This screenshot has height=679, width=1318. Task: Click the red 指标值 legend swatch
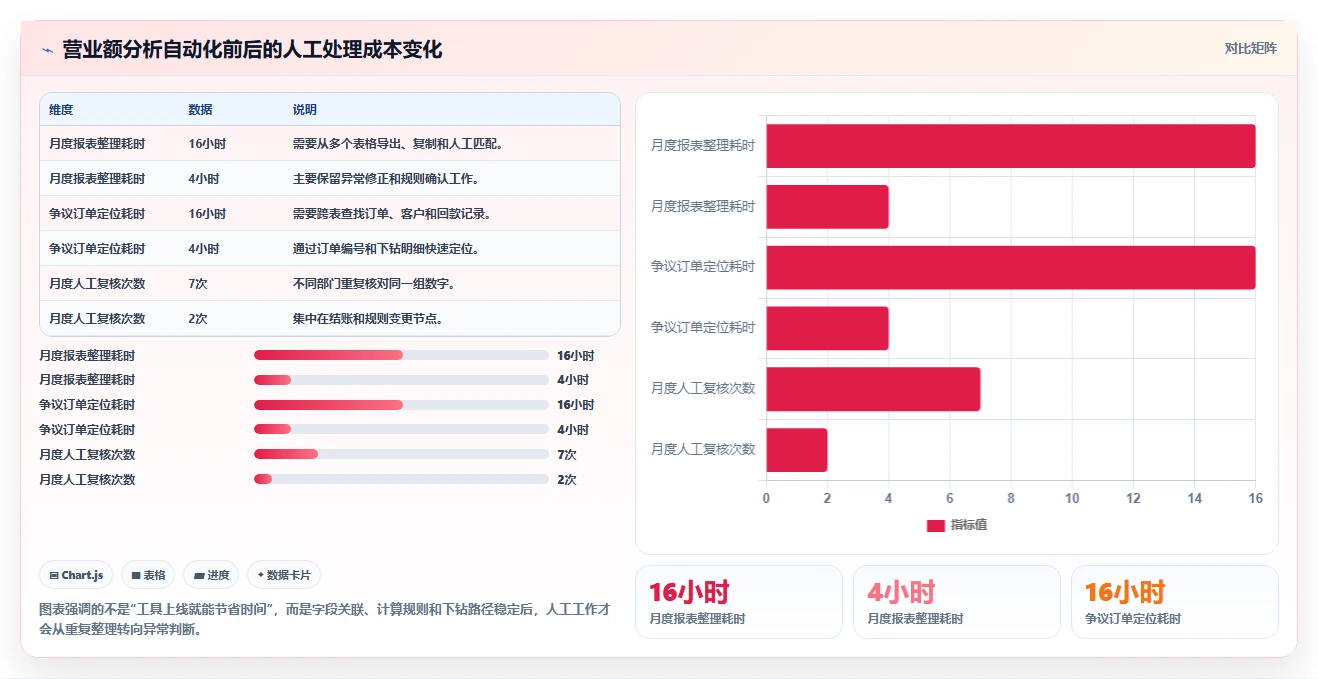point(935,525)
